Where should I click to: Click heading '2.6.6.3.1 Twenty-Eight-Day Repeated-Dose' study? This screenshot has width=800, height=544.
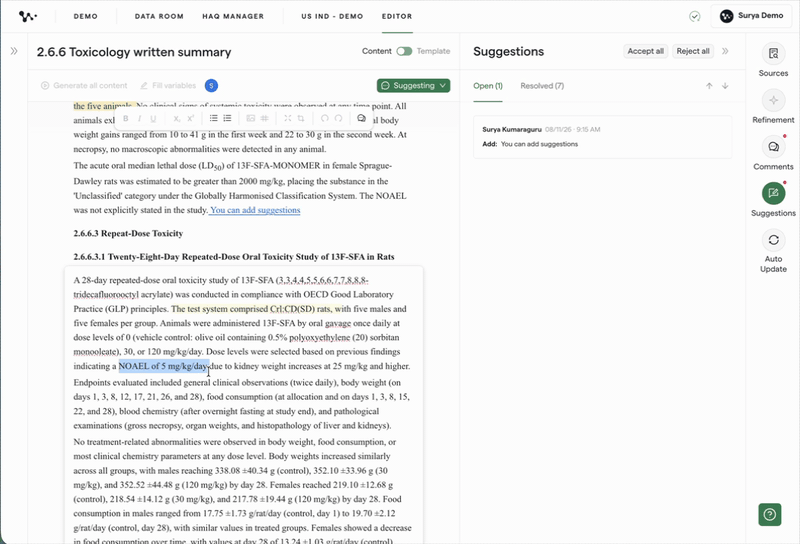coord(234,257)
